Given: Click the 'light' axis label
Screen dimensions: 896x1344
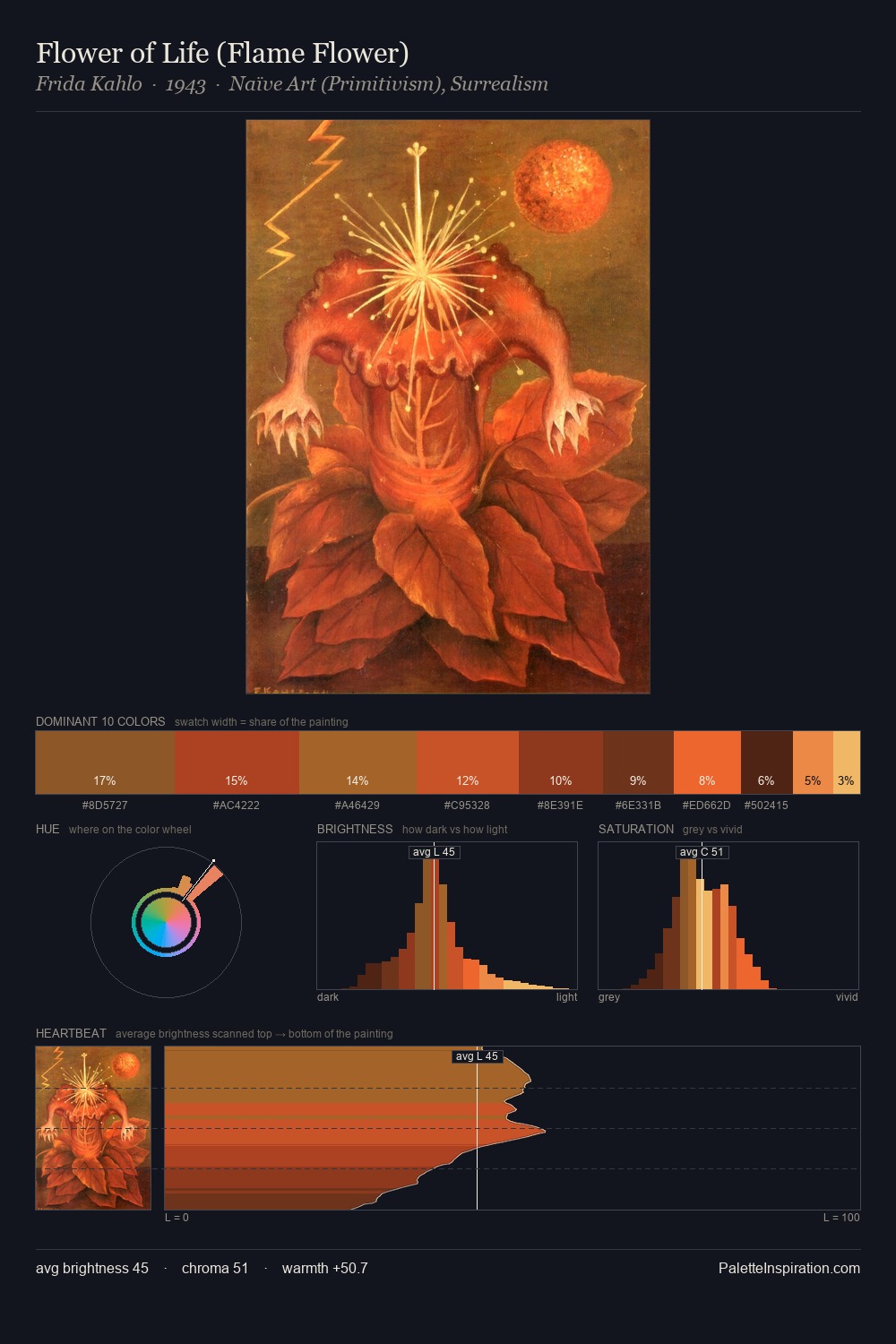Looking at the screenshot, I should click(x=567, y=997).
